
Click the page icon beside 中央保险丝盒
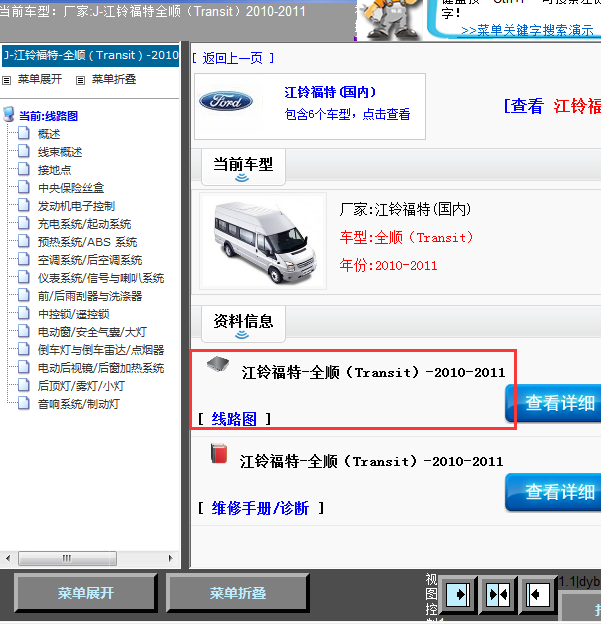point(24,187)
